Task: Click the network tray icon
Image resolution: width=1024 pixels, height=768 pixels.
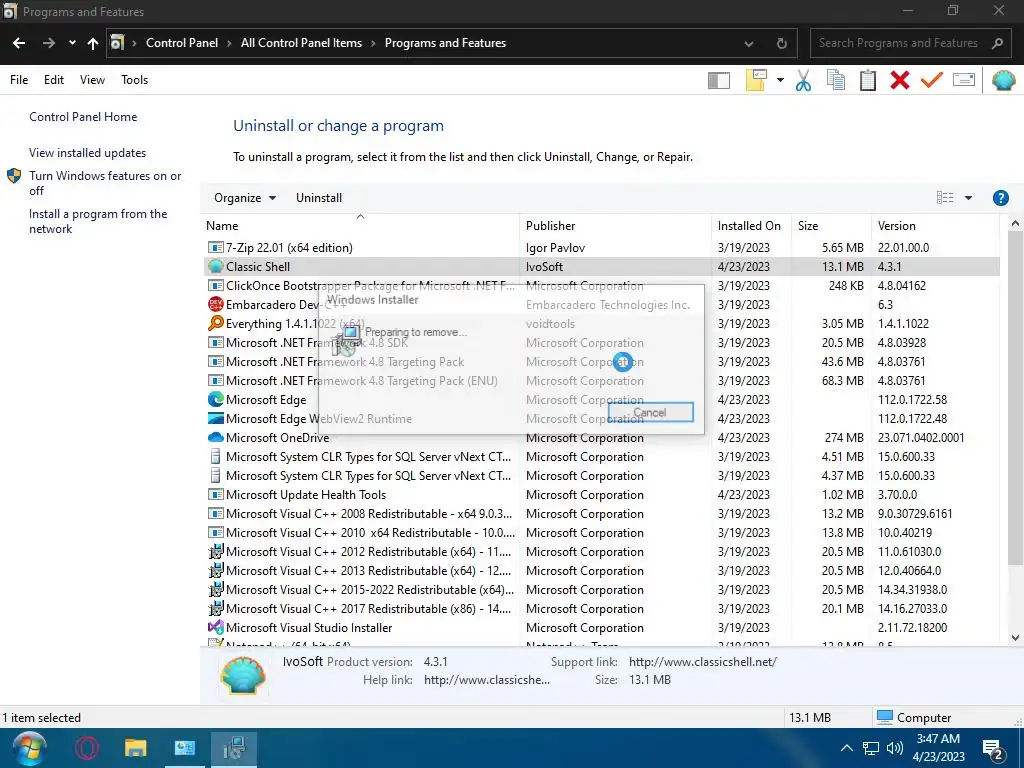Action: (871, 748)
